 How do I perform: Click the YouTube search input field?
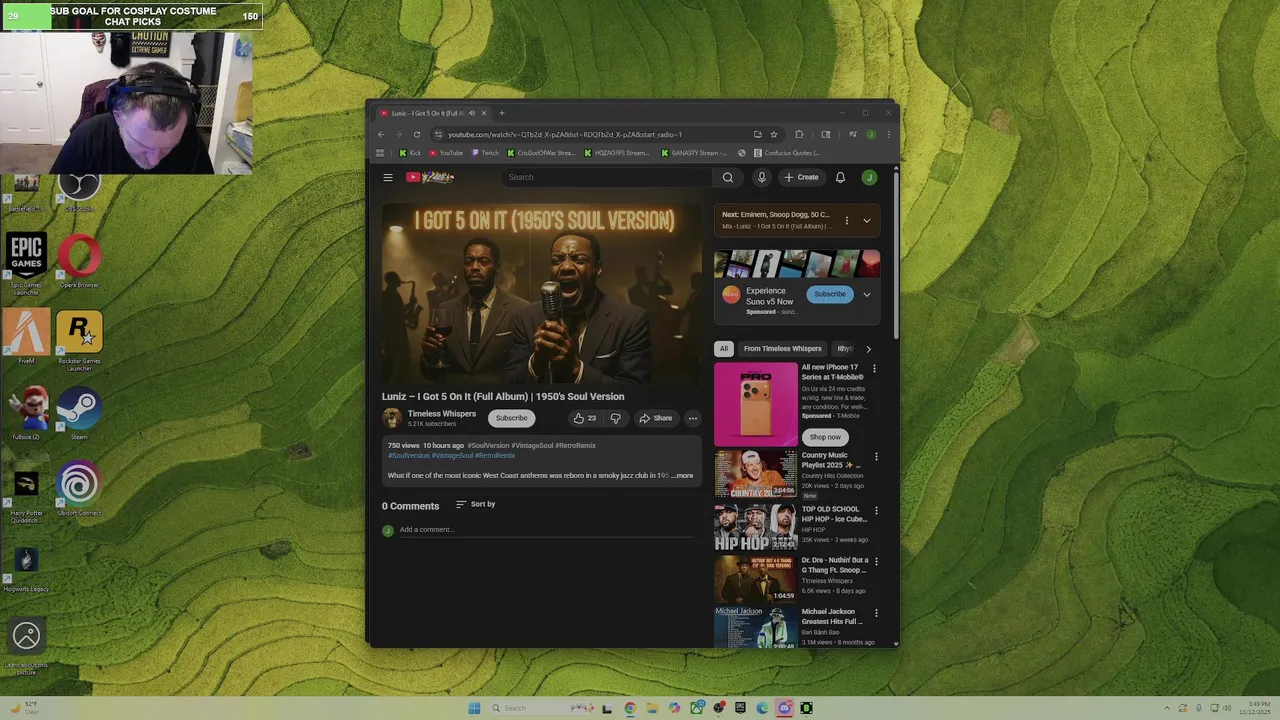point(608,177)
